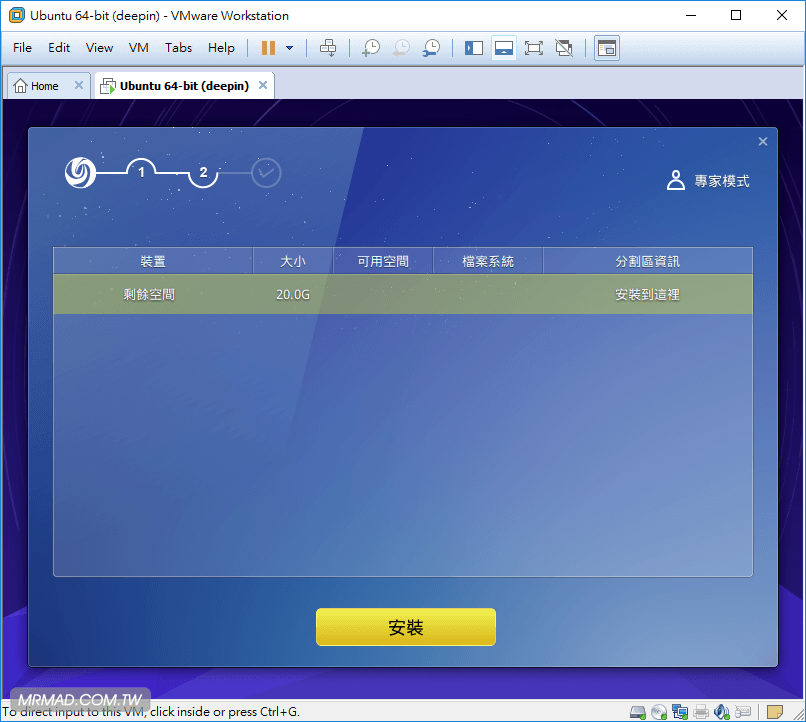Click the network adapter status icon

point(680,712)
